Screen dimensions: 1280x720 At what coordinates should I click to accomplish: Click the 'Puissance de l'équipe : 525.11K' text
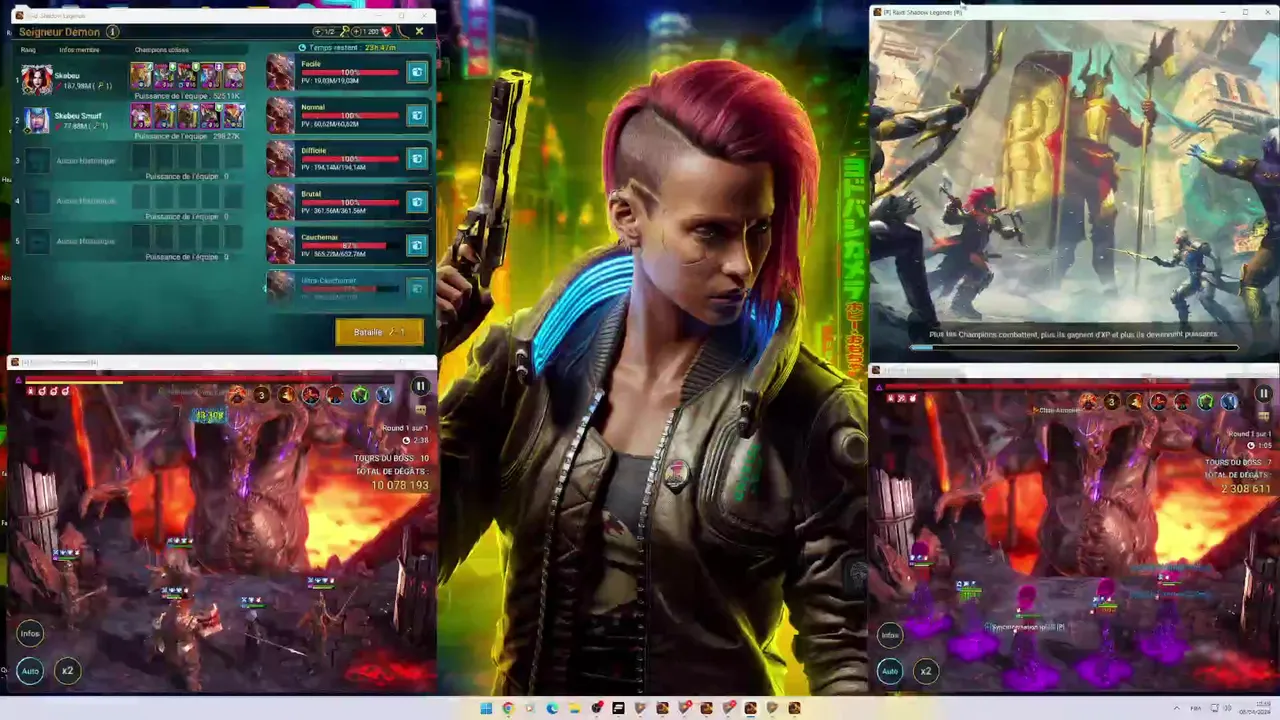[x=187, y=96]
